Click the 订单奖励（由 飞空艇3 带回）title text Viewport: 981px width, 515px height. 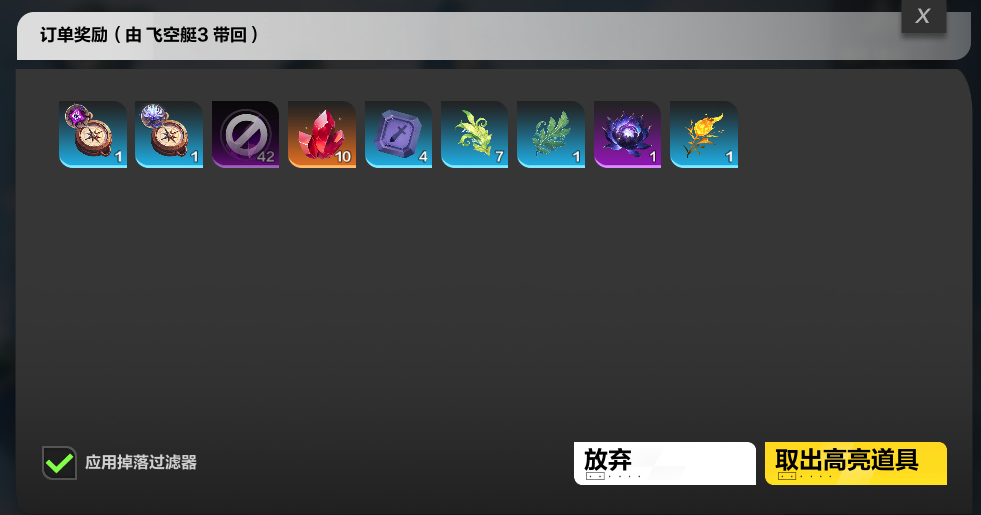150,34
